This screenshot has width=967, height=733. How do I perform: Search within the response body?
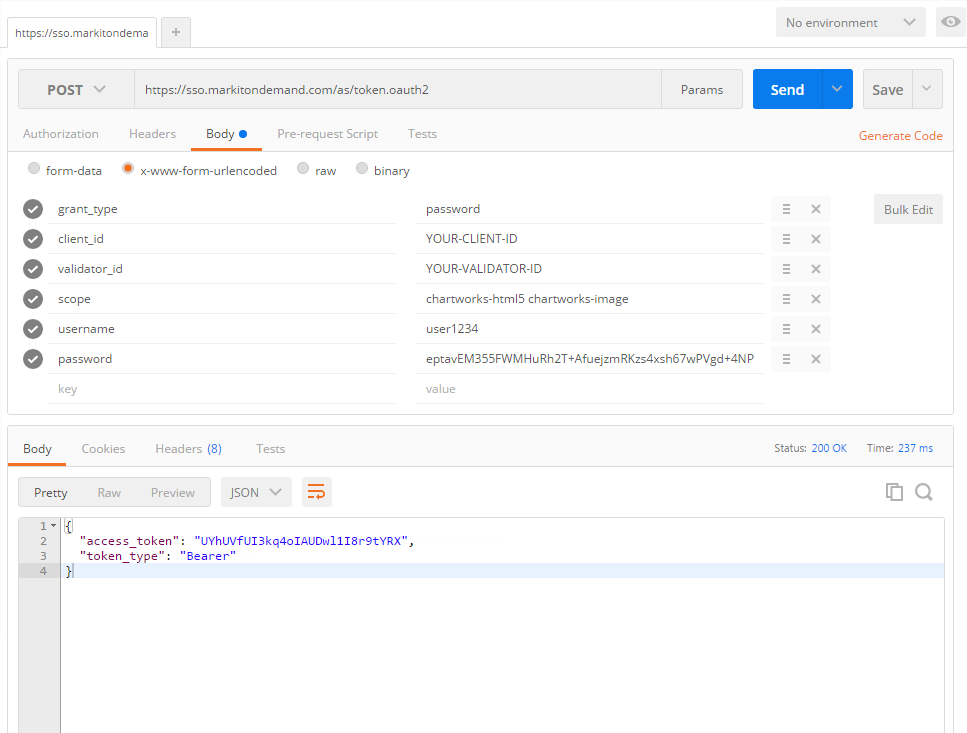pyautogui.click(x=924, y=492)
